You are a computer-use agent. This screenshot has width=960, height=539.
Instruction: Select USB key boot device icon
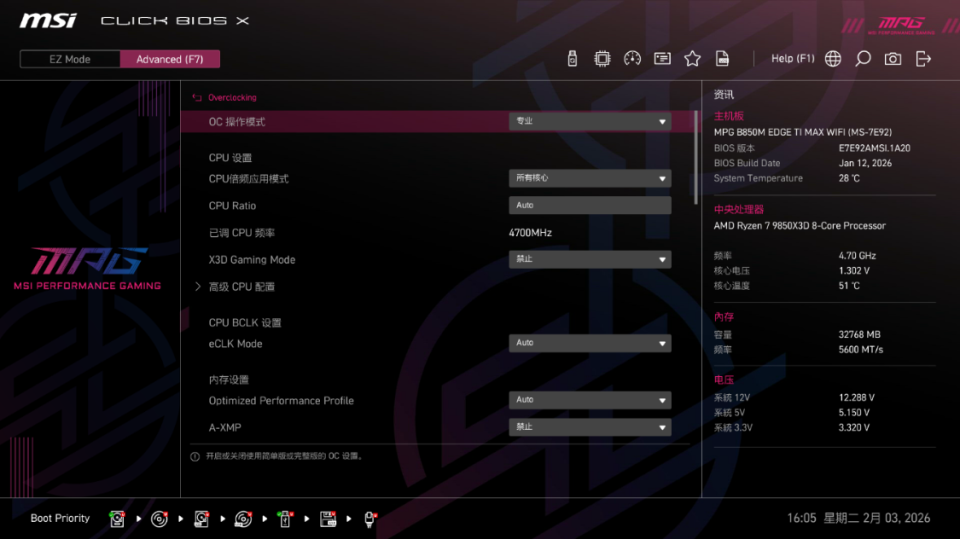(285, 519)
